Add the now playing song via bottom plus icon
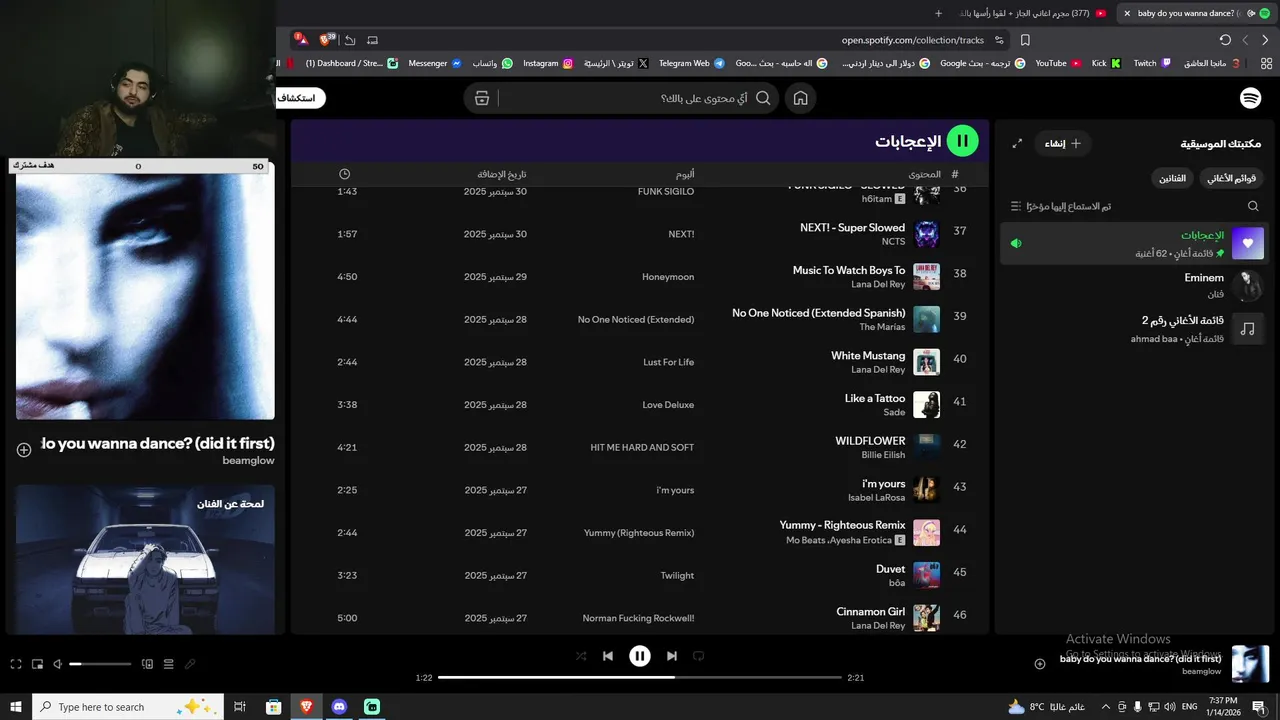The width and height of the screenshot is (1280, 720). tap(1040, 664)
